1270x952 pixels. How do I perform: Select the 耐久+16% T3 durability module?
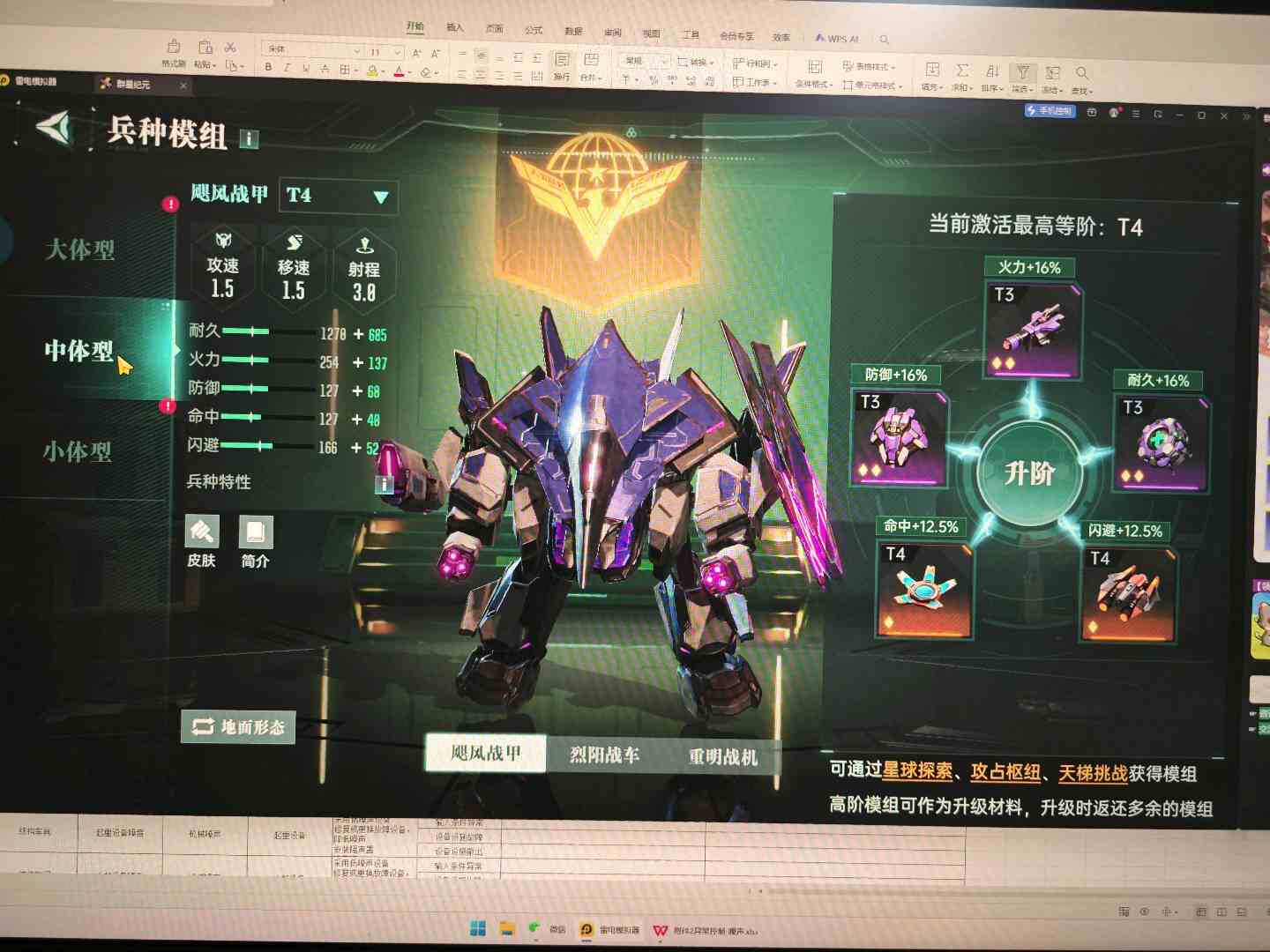tap(1161, 443)
